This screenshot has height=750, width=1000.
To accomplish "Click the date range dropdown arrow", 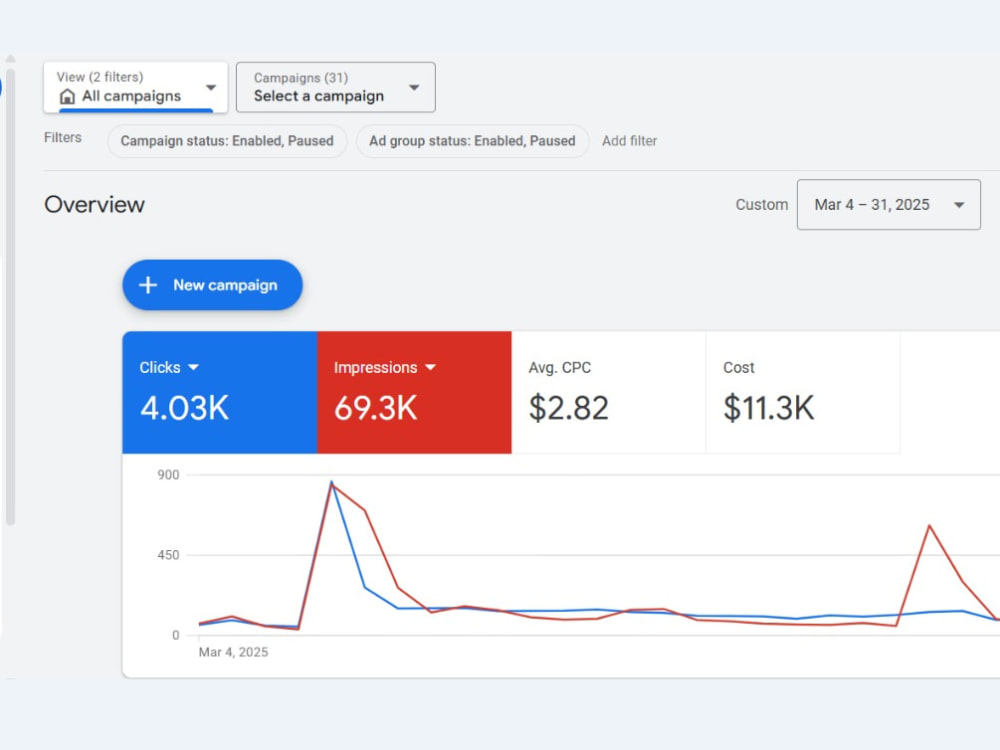I will (959, 205).
